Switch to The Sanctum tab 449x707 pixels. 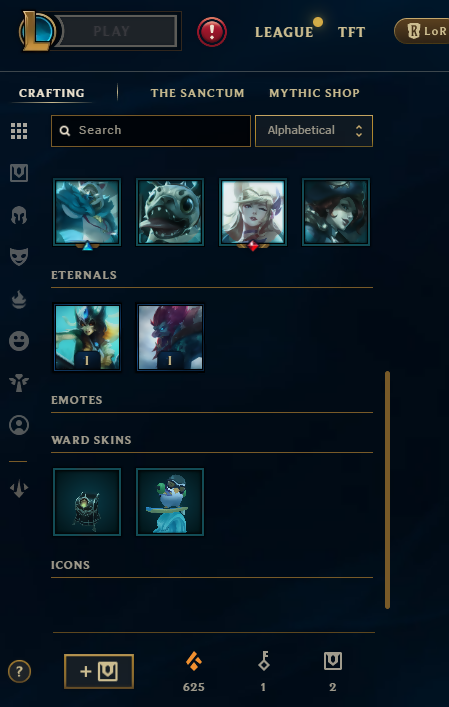(197, 93)
